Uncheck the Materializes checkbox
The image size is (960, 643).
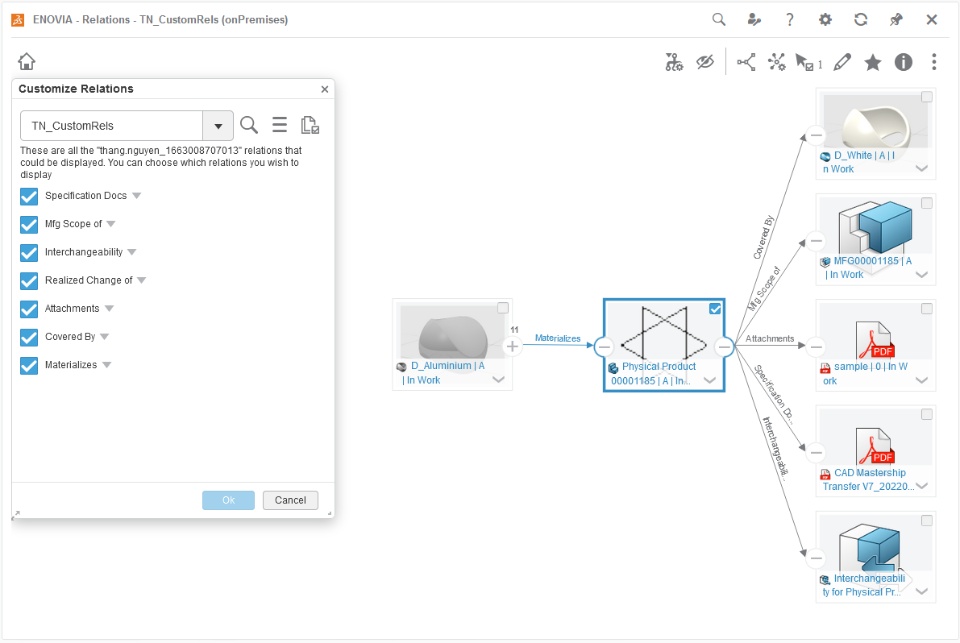coord(29,365)
